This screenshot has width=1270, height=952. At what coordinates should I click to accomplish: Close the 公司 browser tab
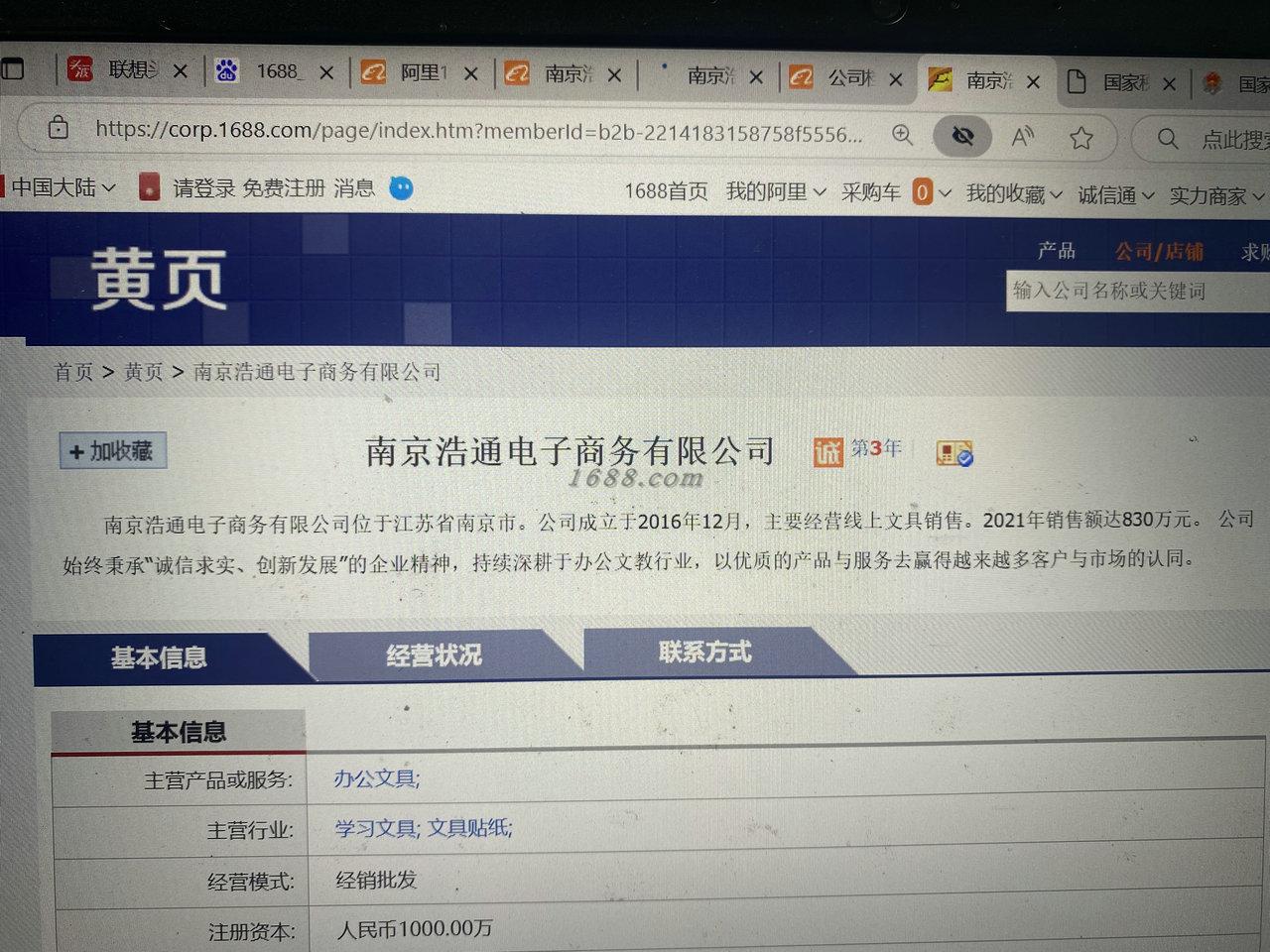(896, 79)
